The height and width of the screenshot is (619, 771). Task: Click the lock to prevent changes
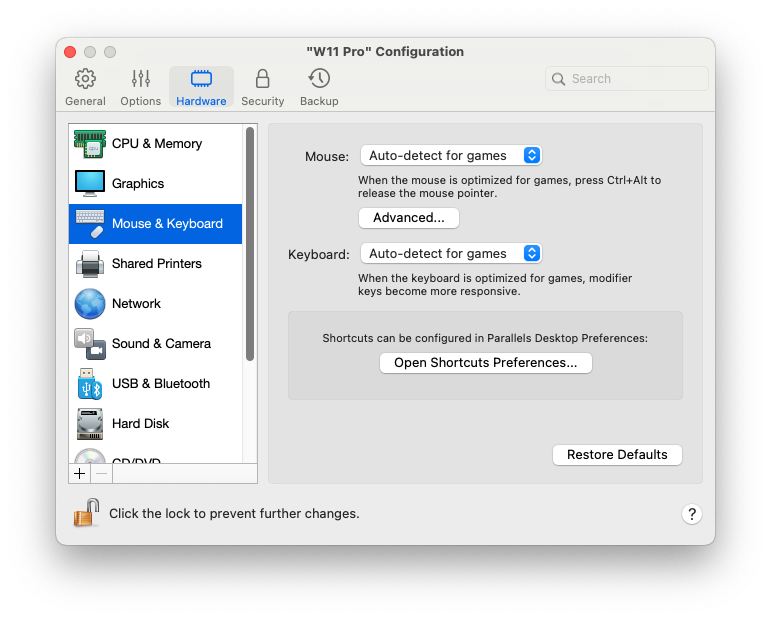pos(86,513)
